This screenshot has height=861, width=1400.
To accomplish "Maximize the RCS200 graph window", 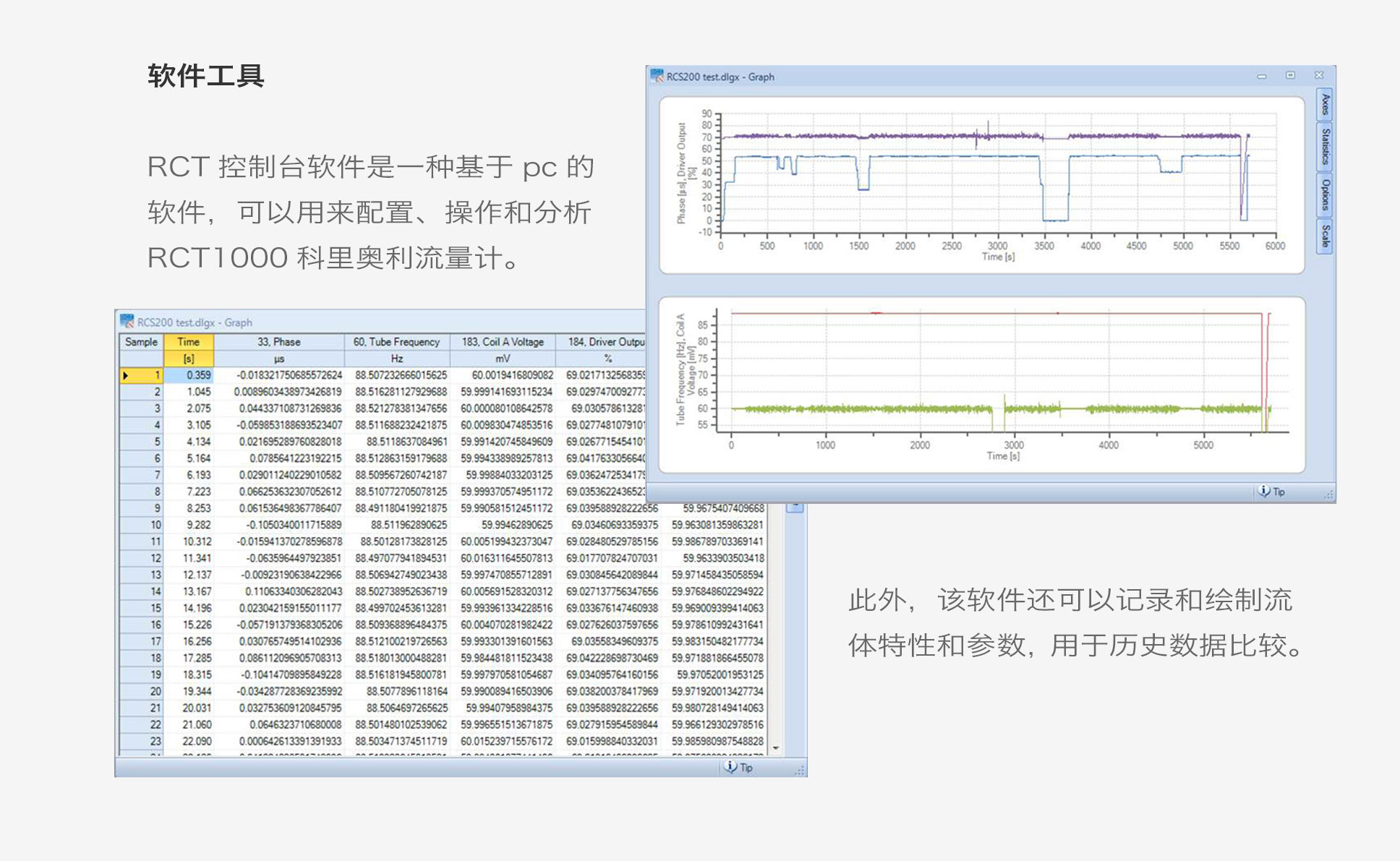I will click(1290, 75).
